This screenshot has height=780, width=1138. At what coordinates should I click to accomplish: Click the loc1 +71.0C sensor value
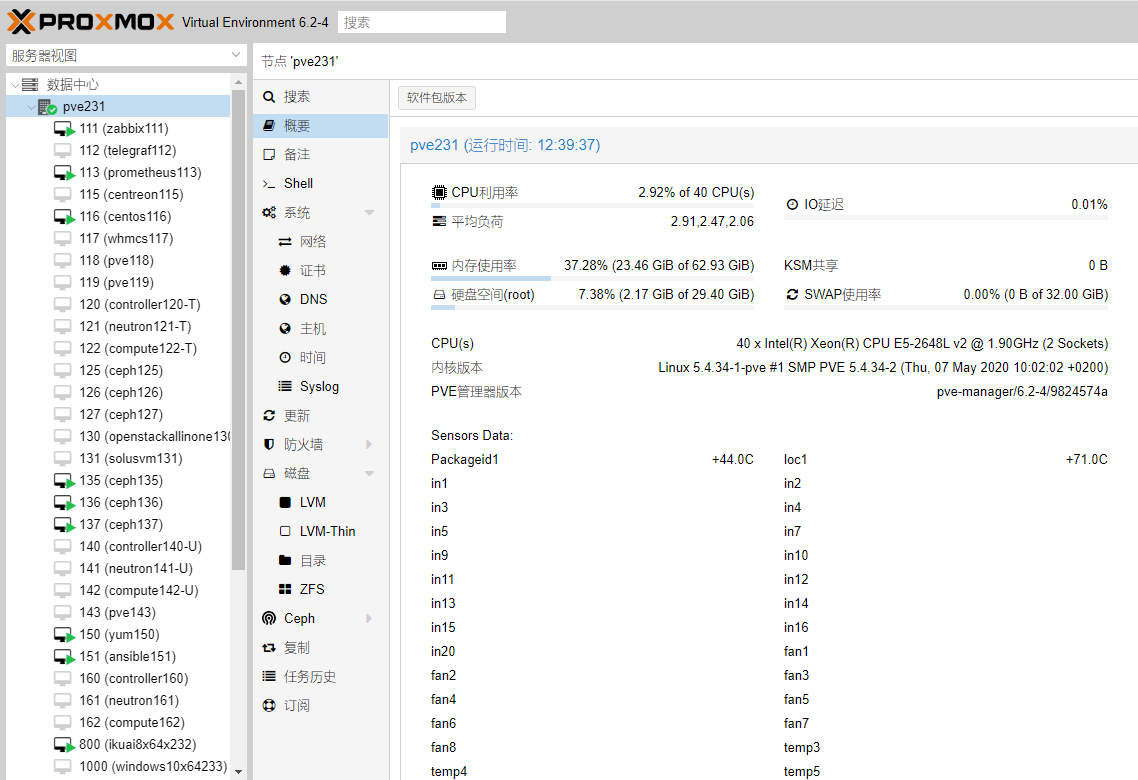1086,459
